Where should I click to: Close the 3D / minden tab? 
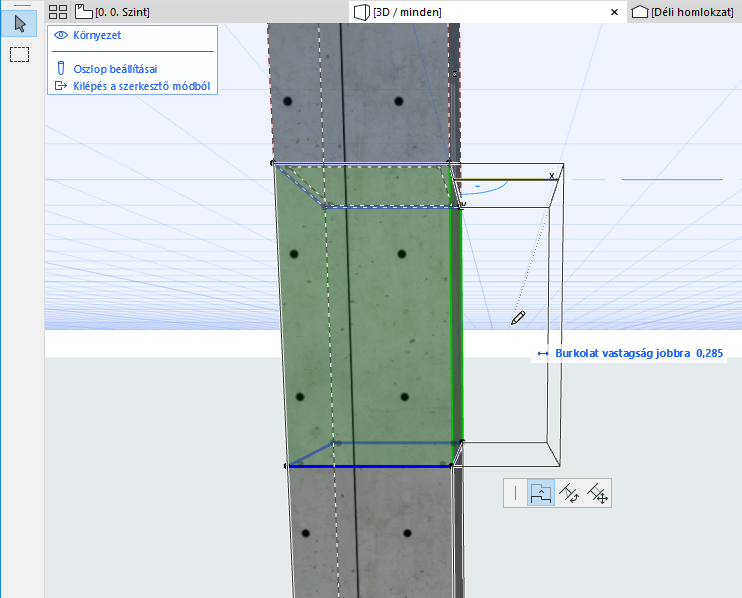614,12
